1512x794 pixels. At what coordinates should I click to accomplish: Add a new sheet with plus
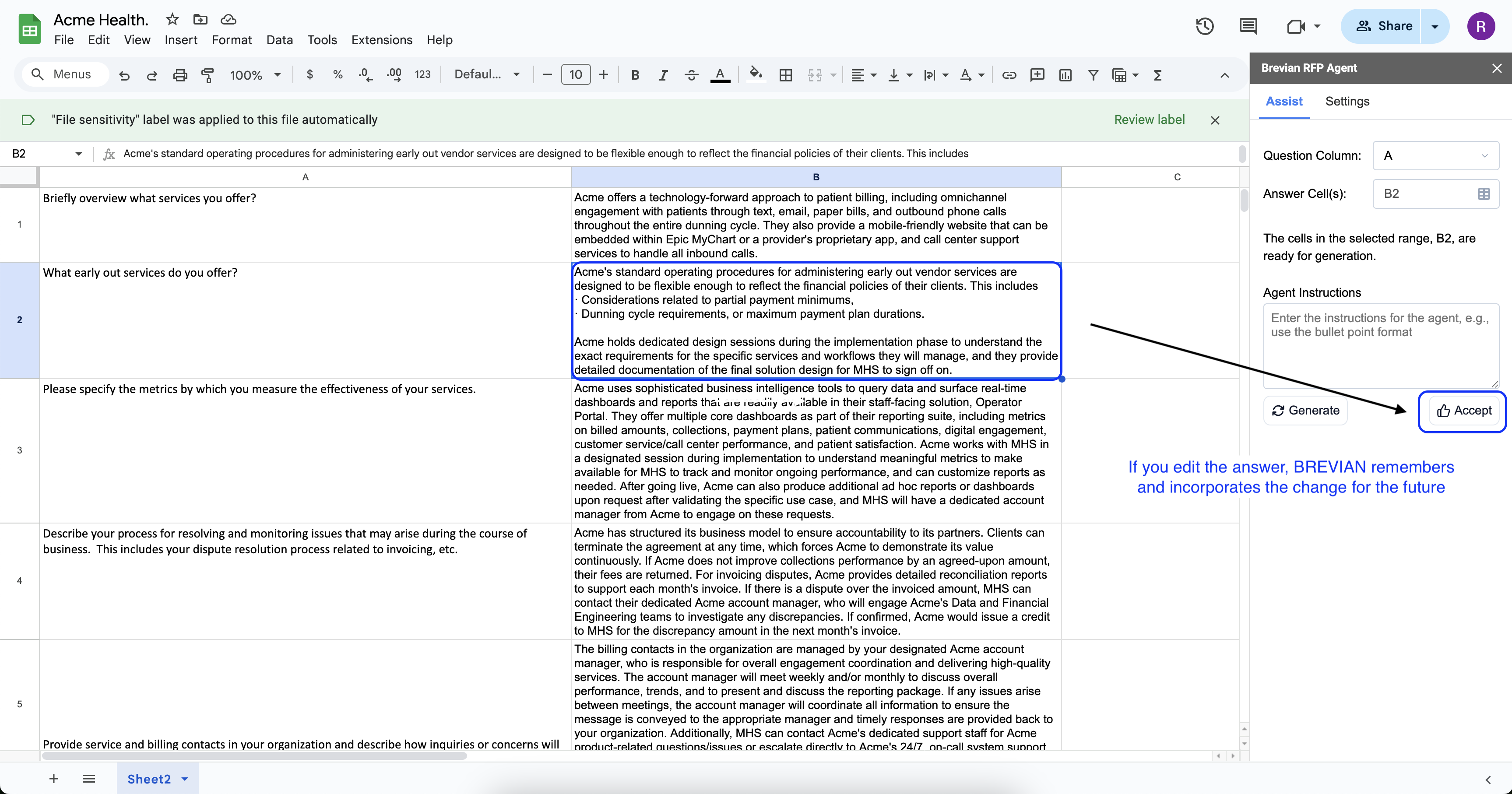[x=53, y=779]
